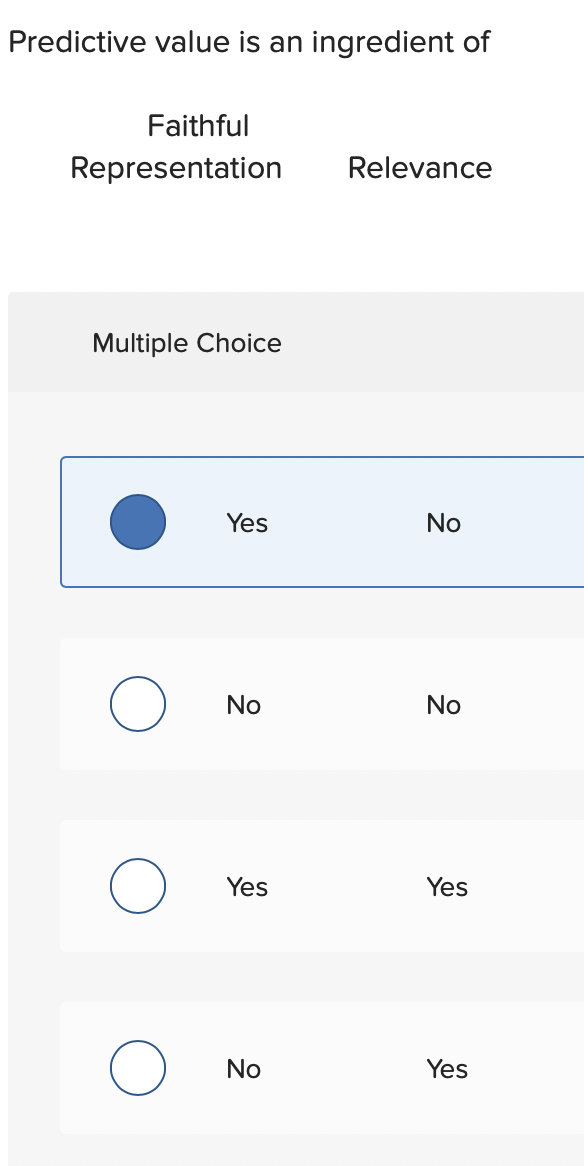Click the question text about predictive value
Screen dimensions: 584x1166
pyautogui.click(x=248, y=42)
